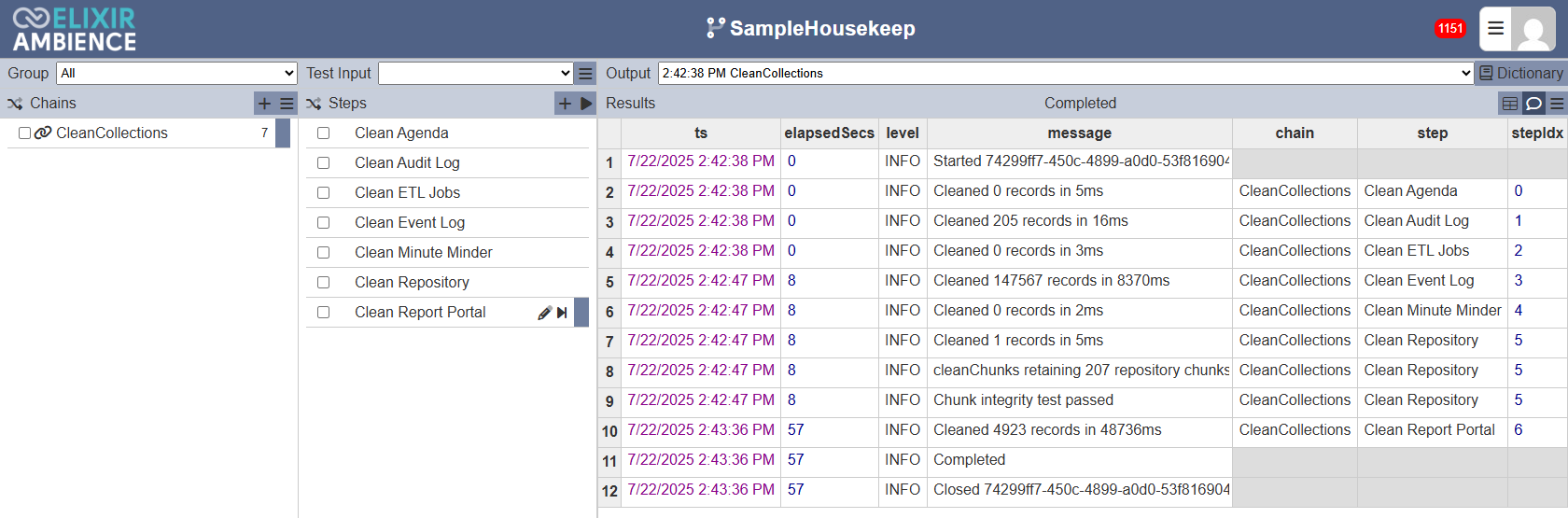Open the Output run selection dropdown
Viewport: 1568px width, 518px height.
pyautogui.click(x=1066, y=74)
